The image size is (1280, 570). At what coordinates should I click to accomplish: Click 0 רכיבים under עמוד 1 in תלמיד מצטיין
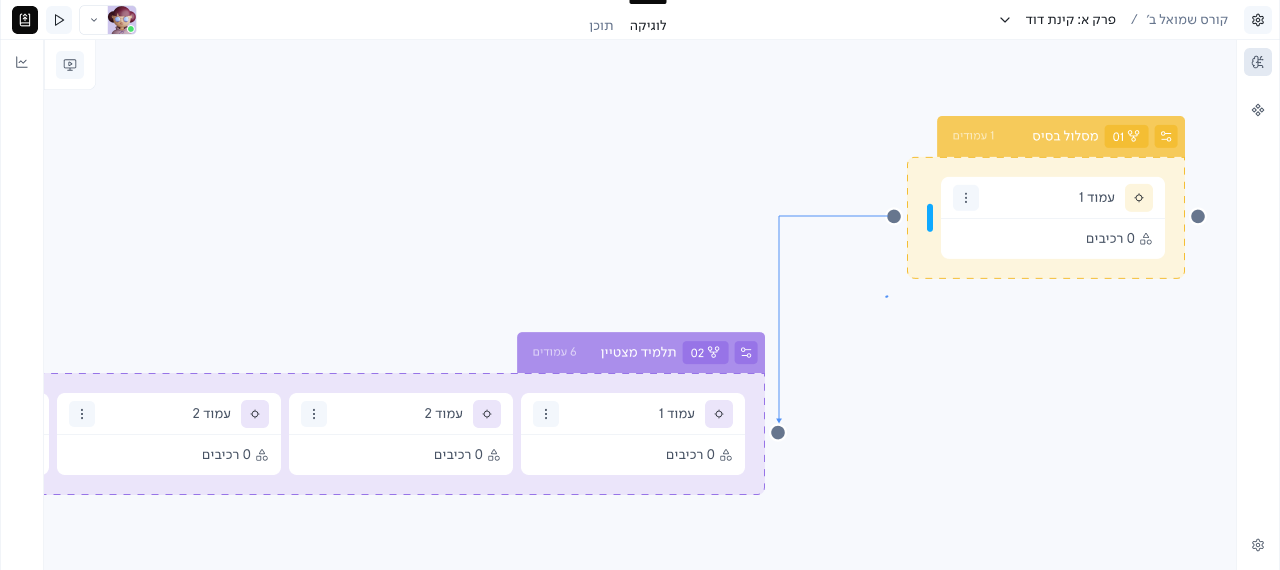(x=699, y=455)
